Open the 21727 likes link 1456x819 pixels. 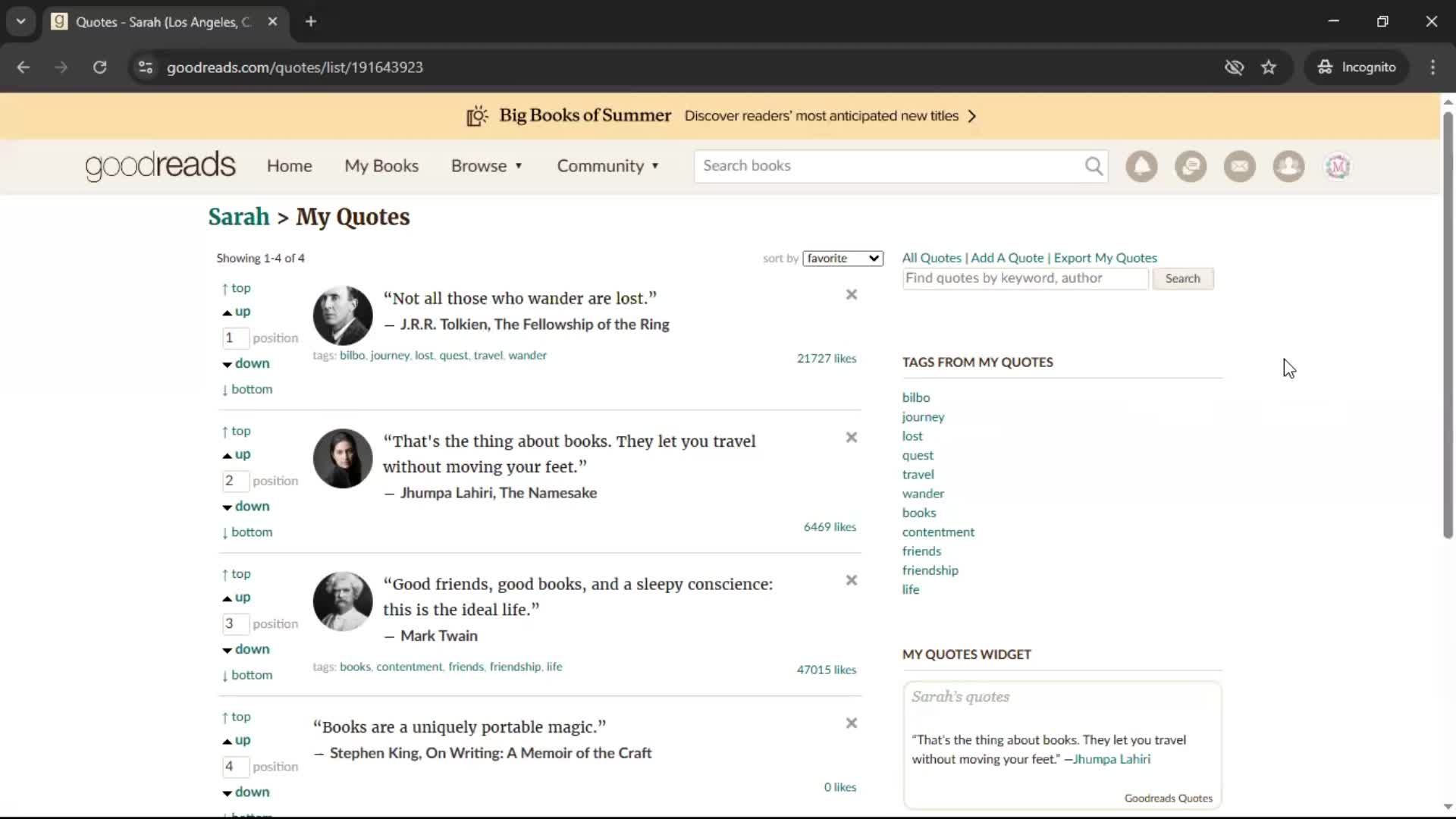(x=826, y=359)
